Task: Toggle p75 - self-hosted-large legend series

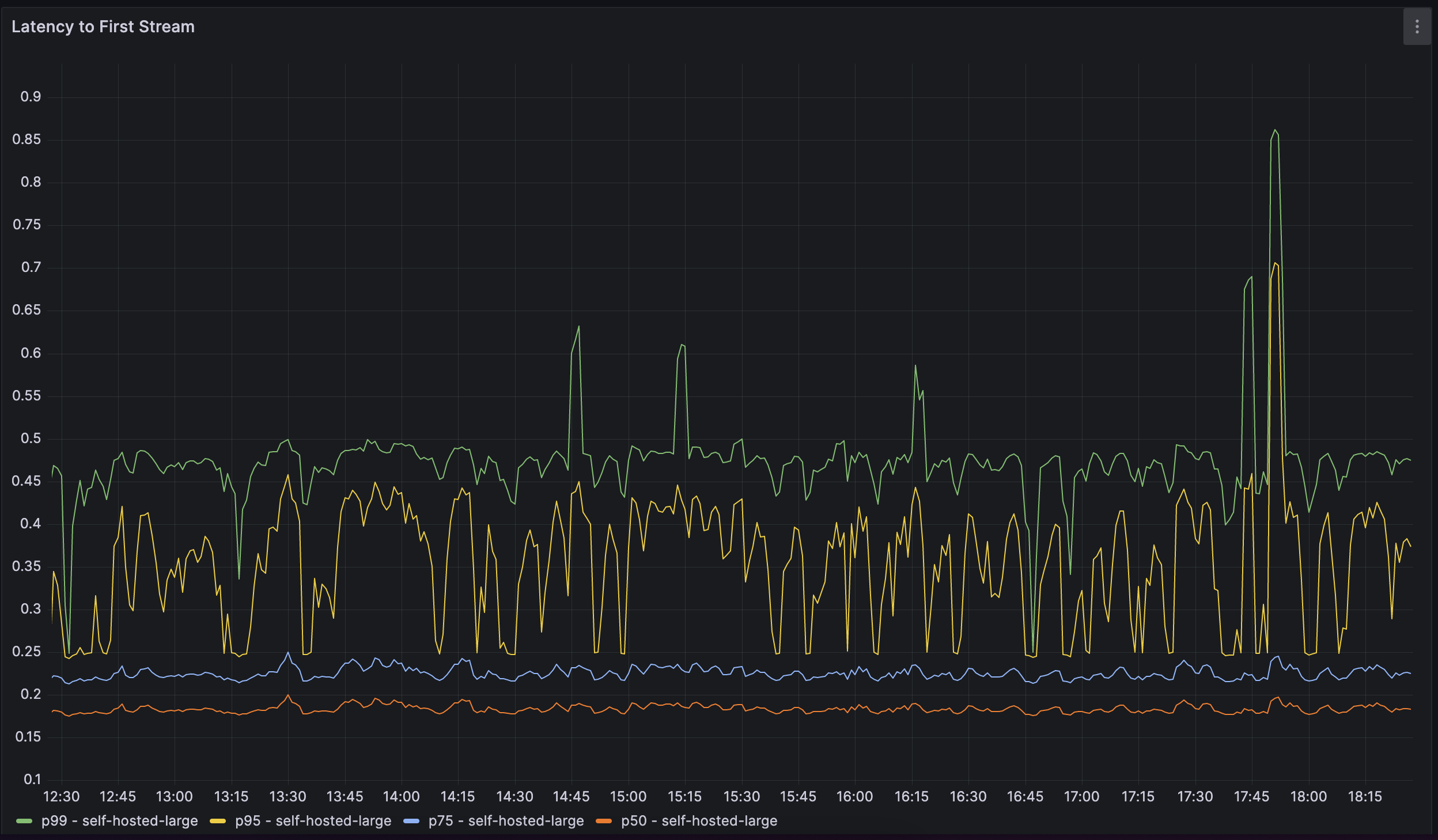Action: click(x=506, y=820)
